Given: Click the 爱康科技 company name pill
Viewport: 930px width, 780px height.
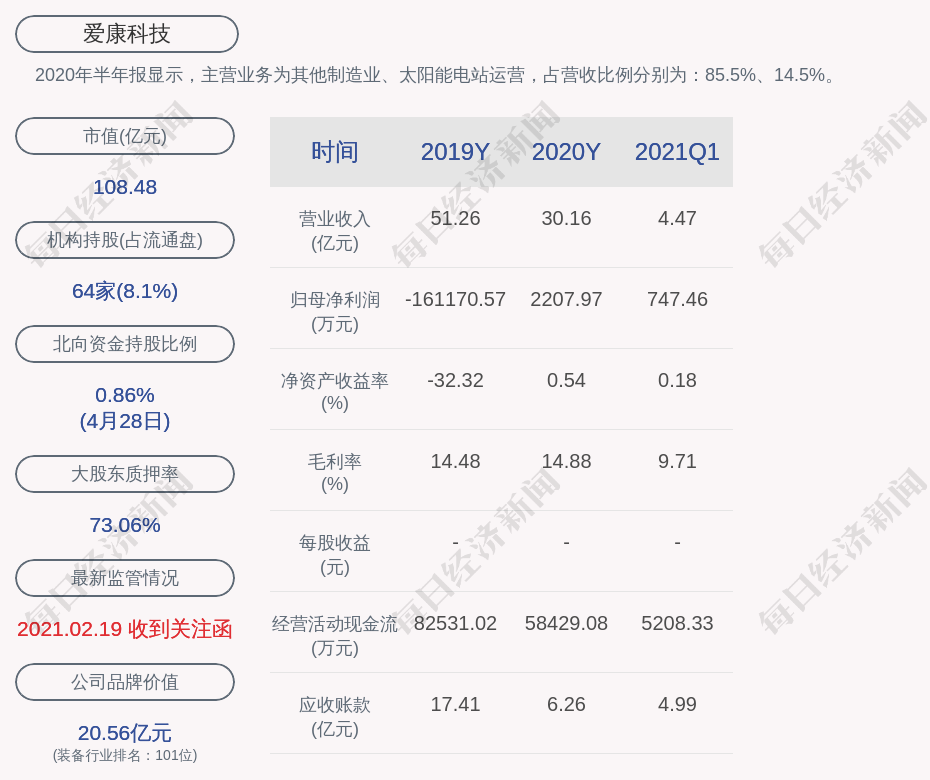Looking at the screenshot, I should tap(127, 34).
